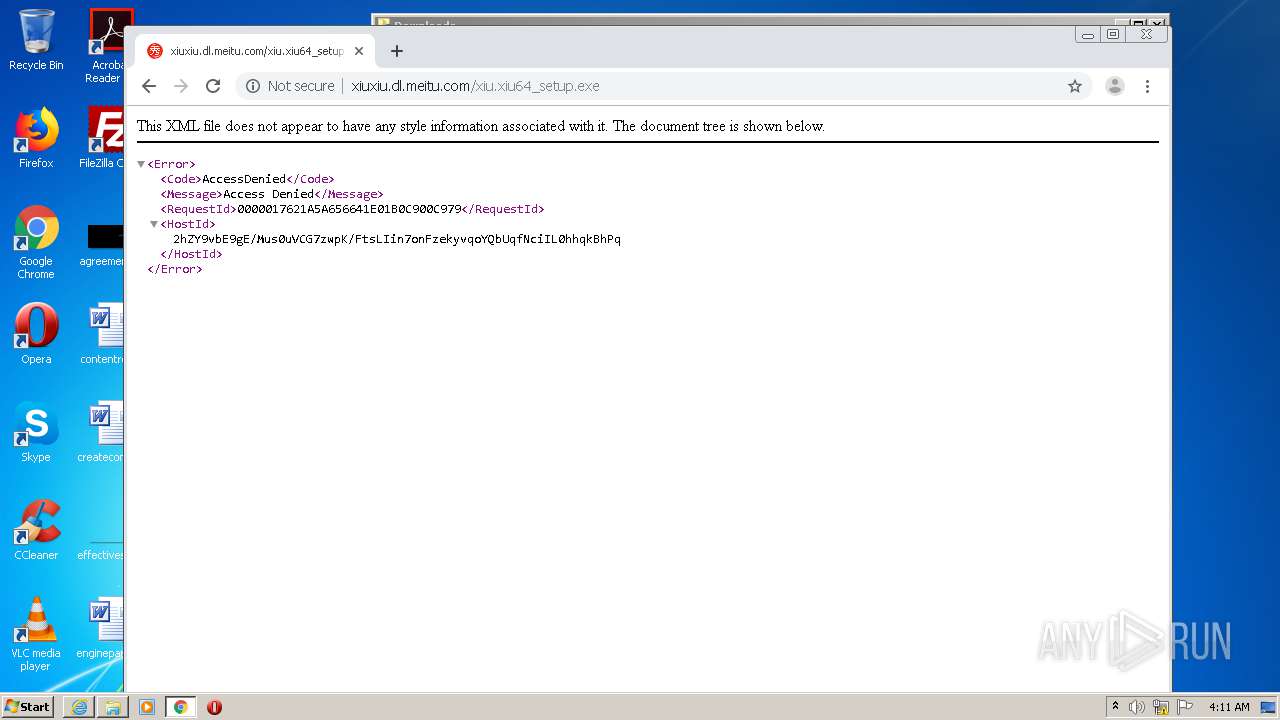The height and width of the screenshot is (720, 1280).
Task: Open Windows Media Player taskbar icon
Action: coord(147,707)
